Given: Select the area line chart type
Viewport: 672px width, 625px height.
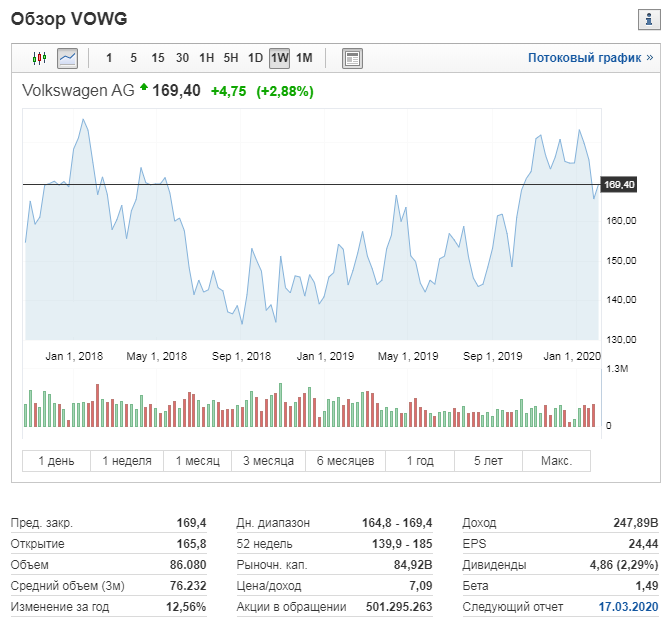Looking at the screenshot, I should [68, 58].
